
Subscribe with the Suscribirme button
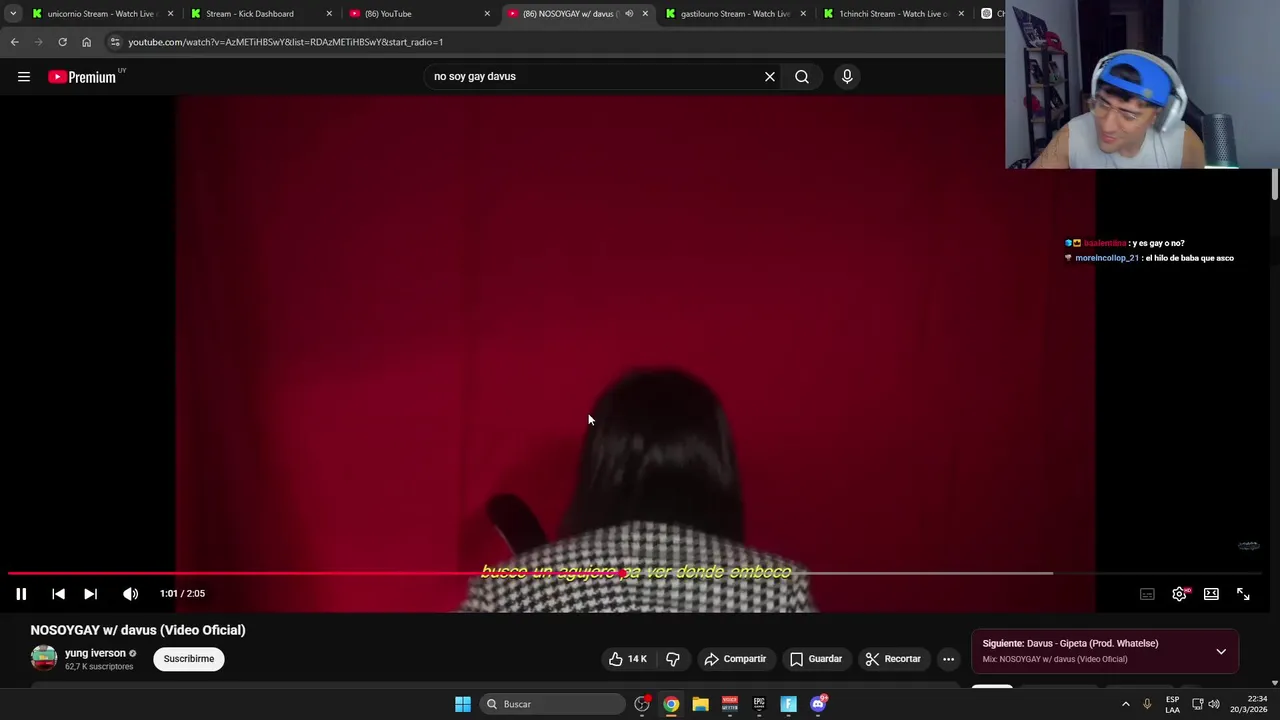coord(189,659)
